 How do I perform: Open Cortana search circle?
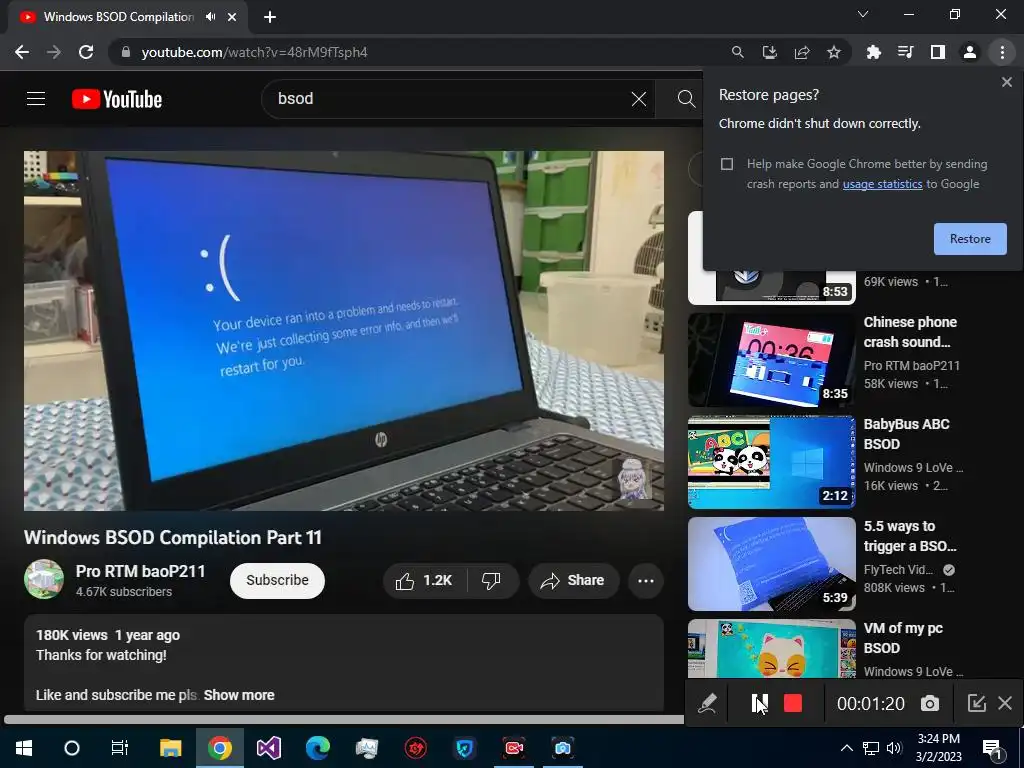pyautogui.click(x=72, y=748)
